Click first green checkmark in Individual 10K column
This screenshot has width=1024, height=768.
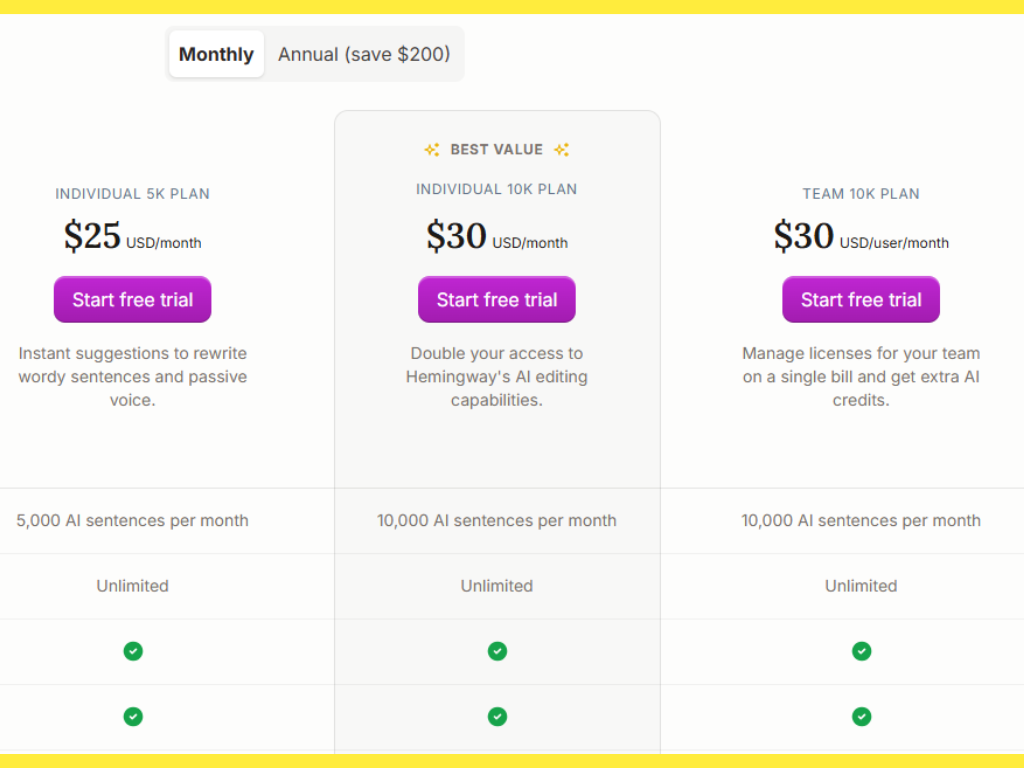point(497,651)
